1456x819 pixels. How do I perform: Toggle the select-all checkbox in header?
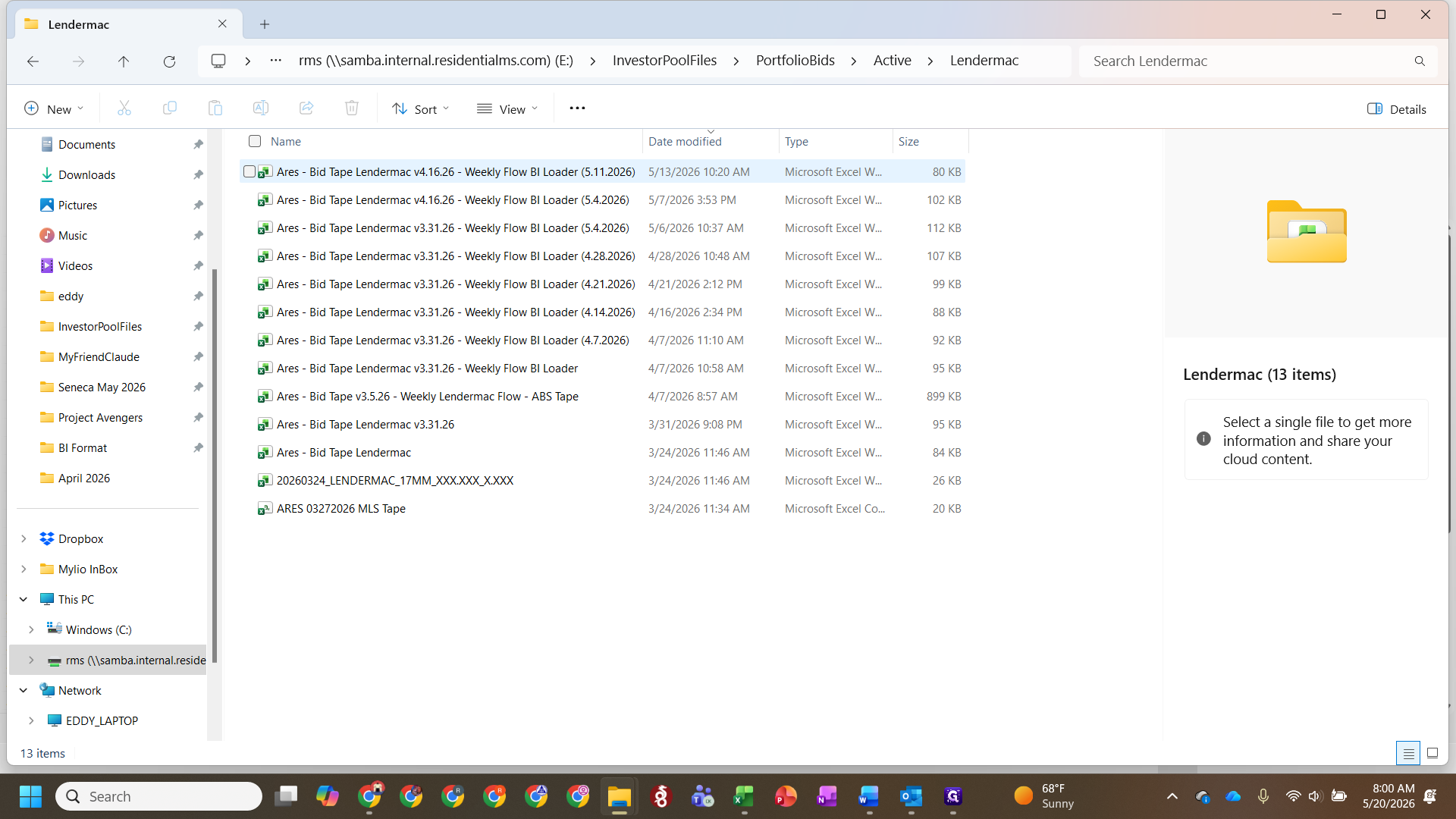point(255,141)
